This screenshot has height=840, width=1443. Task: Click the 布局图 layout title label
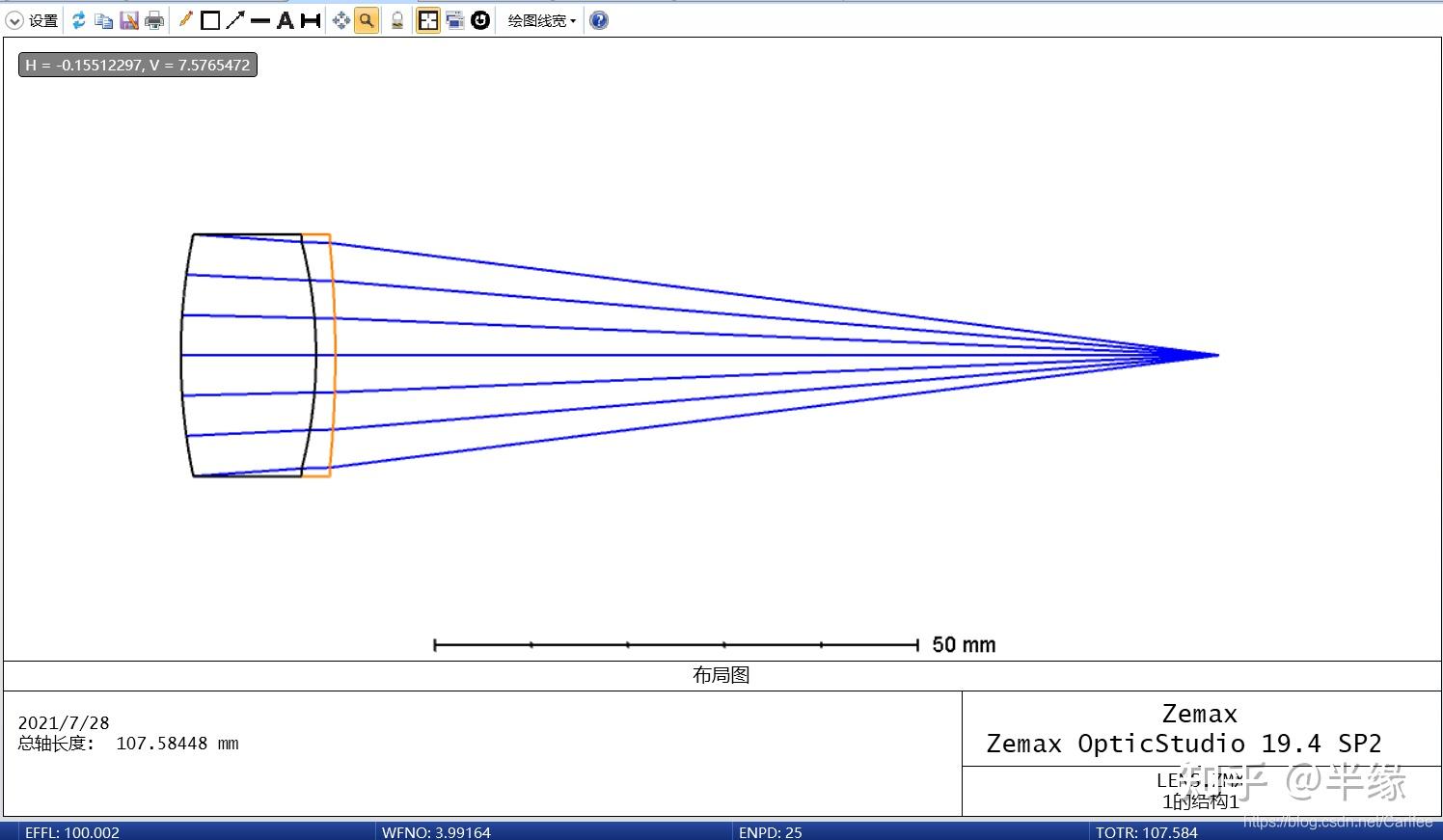[x=721, y=675]
